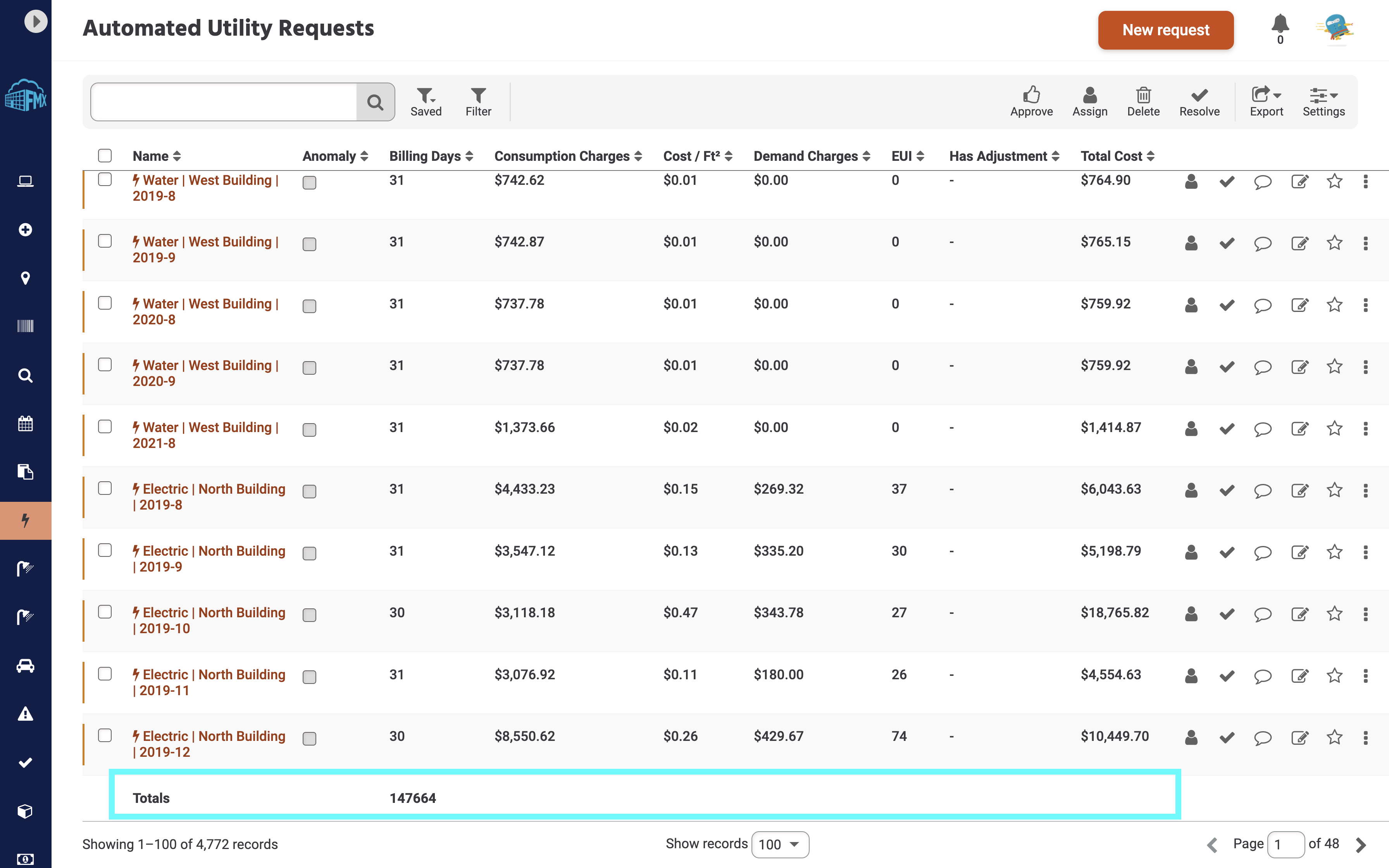1389x868 pixels.
Task: Open the box package sidebar item
Action: pyautogui.click(x=25, y=811)
